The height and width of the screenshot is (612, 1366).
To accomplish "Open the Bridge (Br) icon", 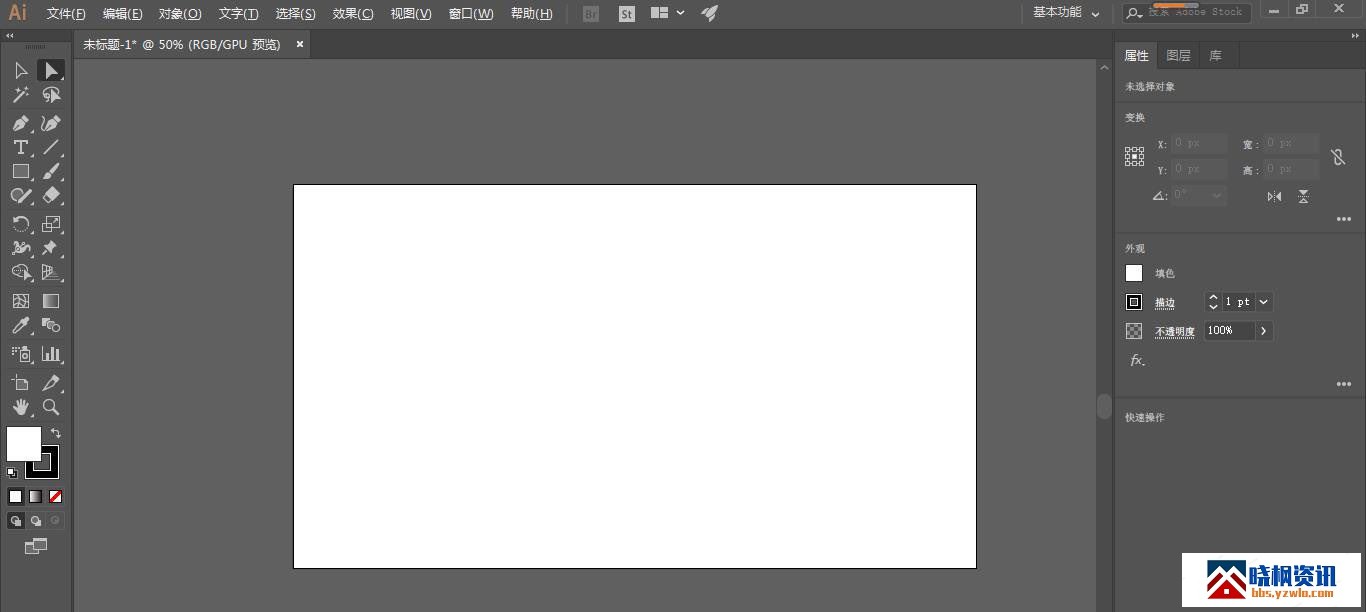I will tap(591, 14).
